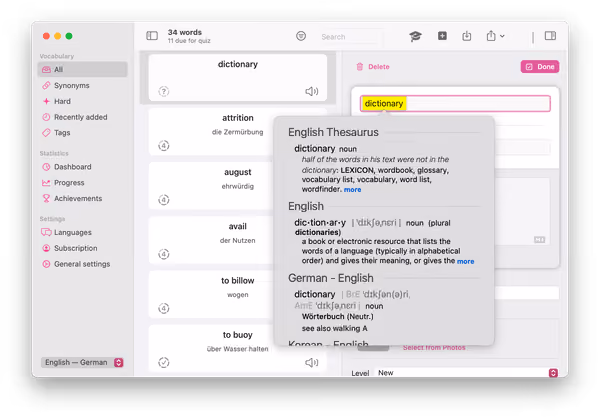Toggle the sidebar panel icon
600x419 pixels.
(x=152, y=36)
